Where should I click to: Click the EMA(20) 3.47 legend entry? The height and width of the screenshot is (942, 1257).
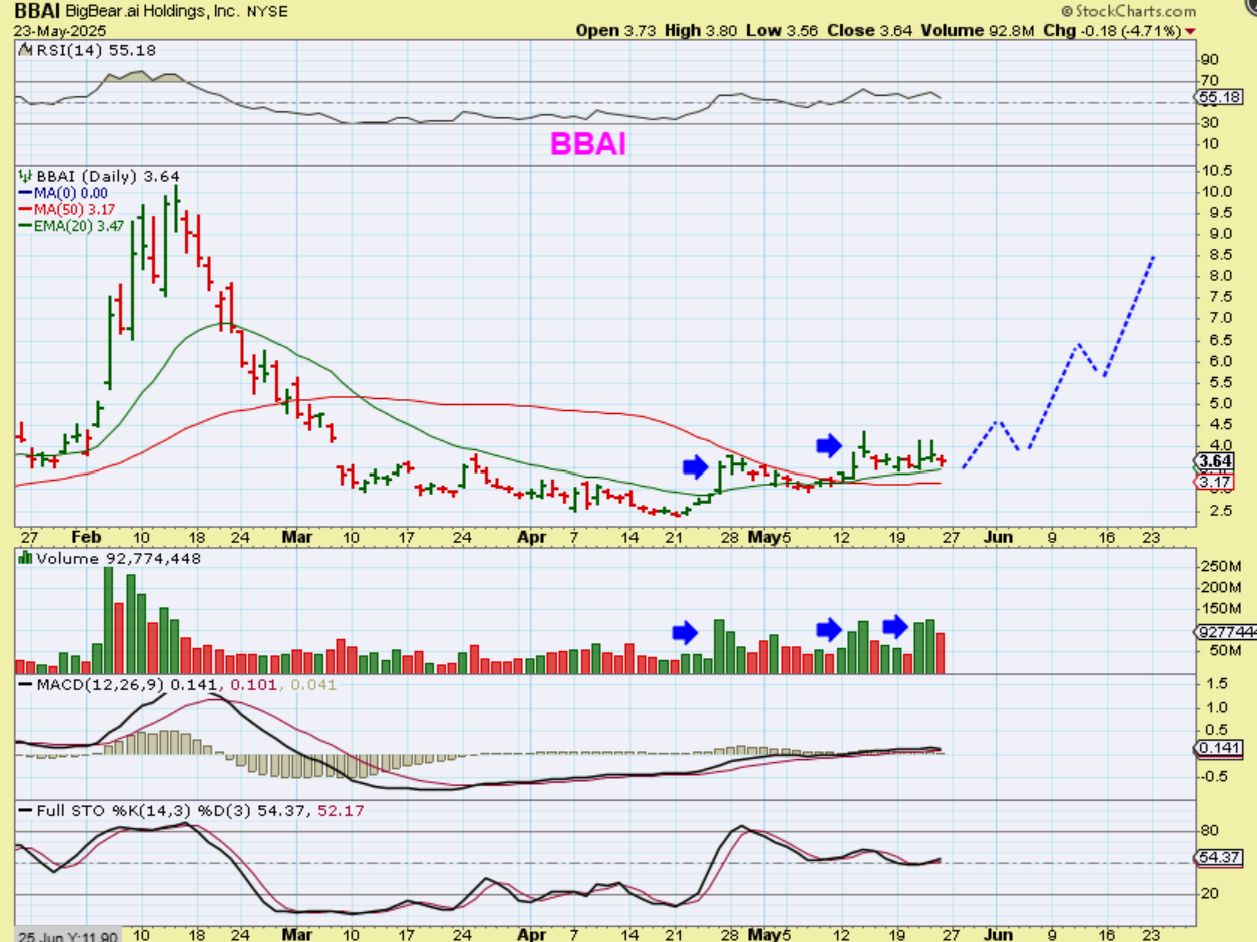click(x=77, y=227)
